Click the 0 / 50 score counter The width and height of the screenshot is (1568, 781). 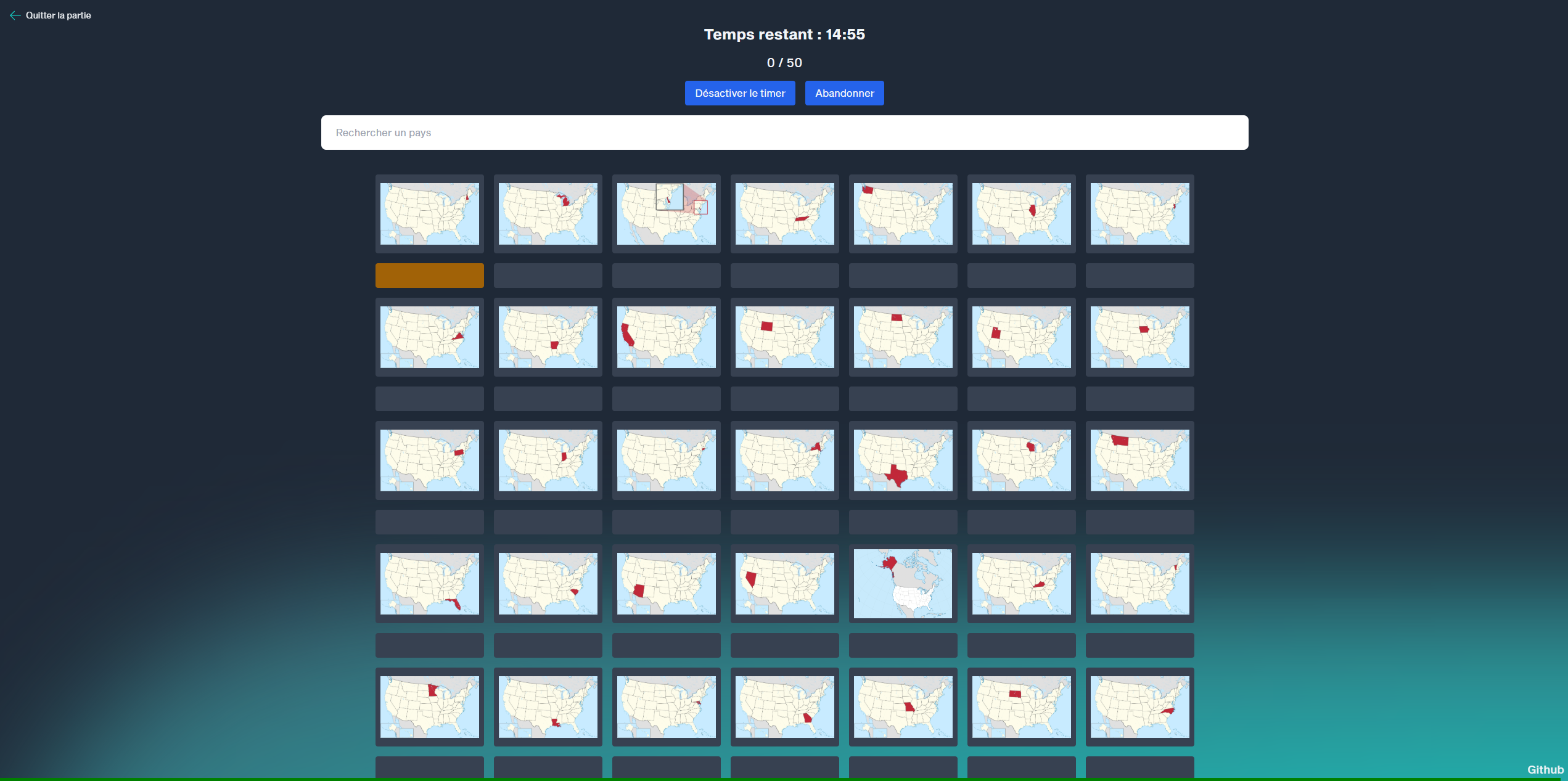(x=784, y=63)
